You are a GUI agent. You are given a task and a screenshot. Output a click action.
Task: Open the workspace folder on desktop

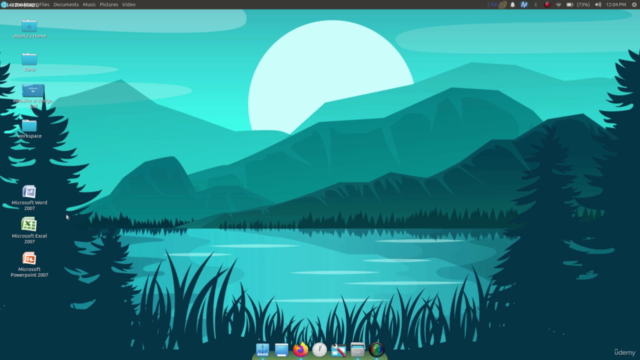coord(29,129)
